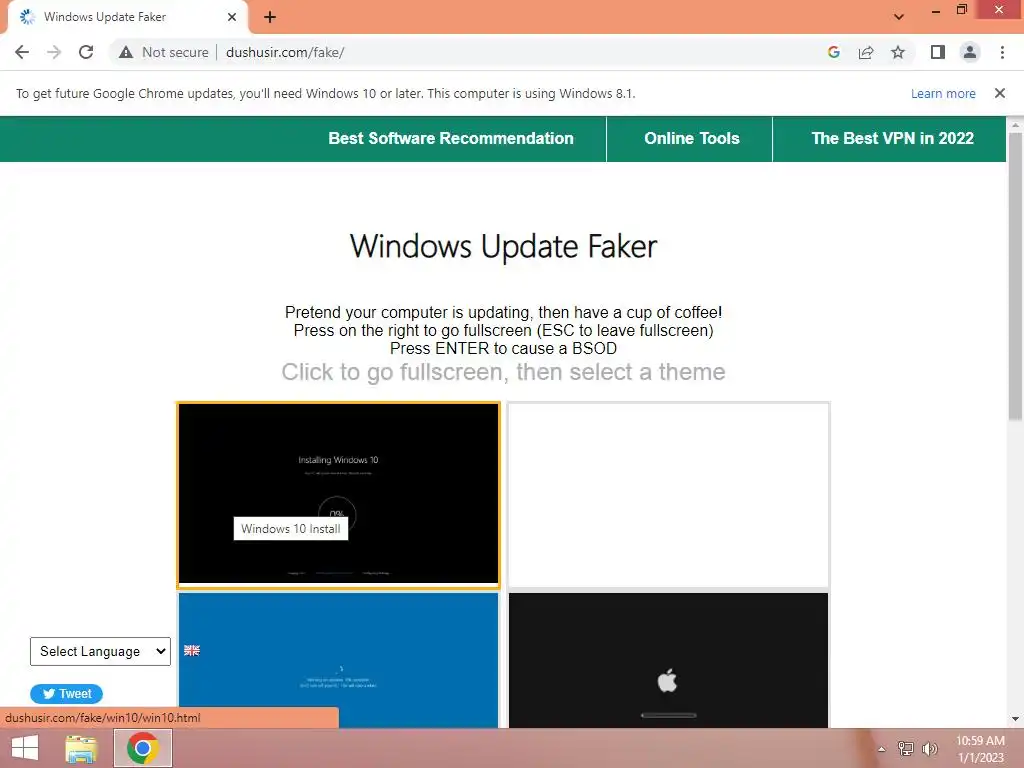Choose the Apple logo macOS theme thumbnail
Viewport: 1024px width, 768px height.
668,660
